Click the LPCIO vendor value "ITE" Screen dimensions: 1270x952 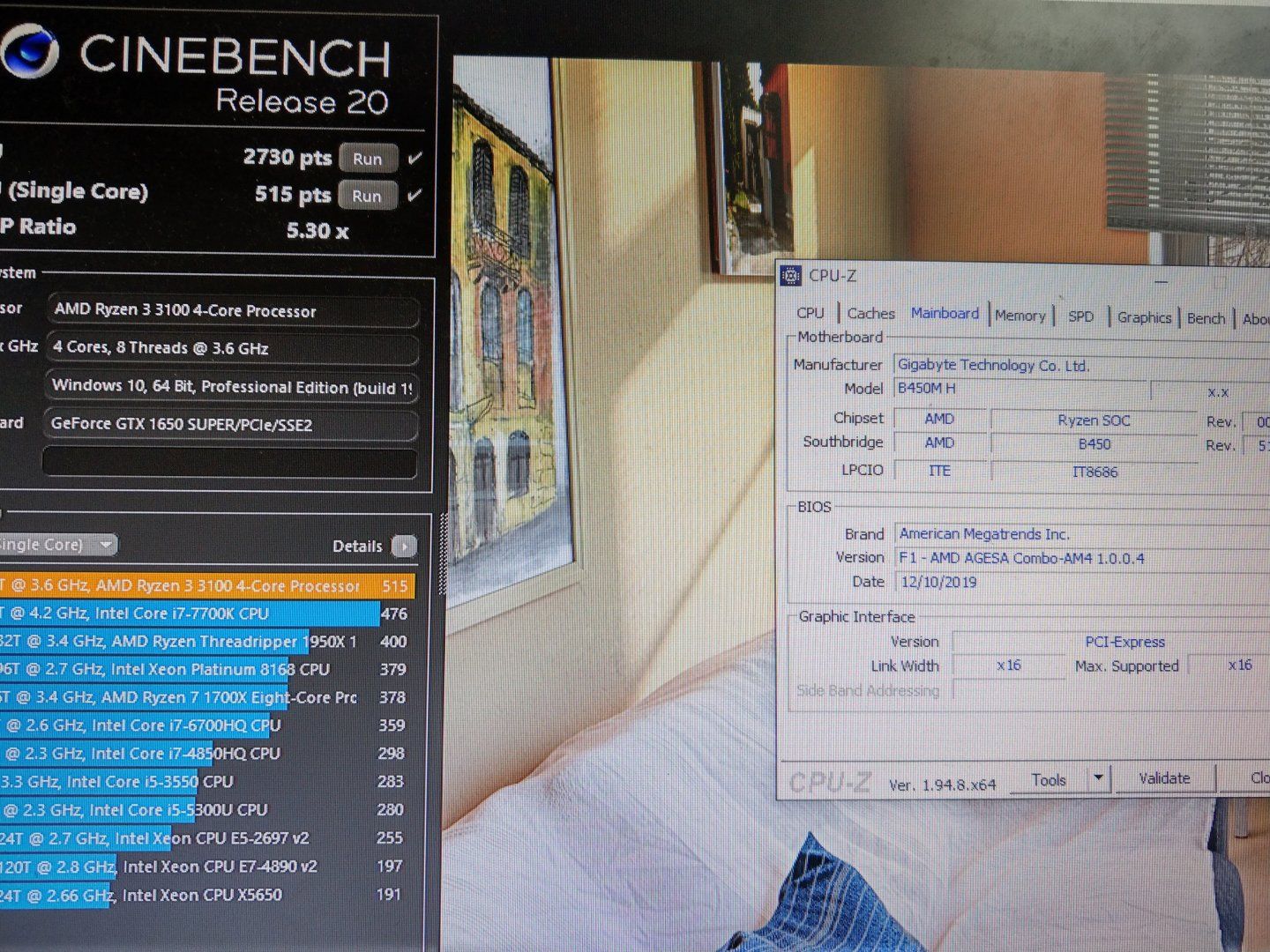coord(939,471)
